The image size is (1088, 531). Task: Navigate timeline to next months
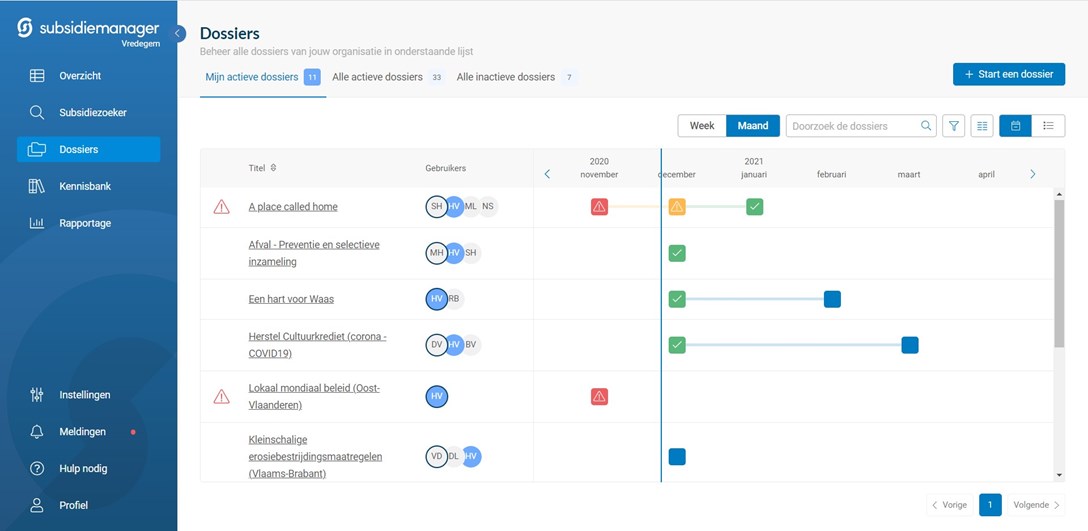(1032, 174)
